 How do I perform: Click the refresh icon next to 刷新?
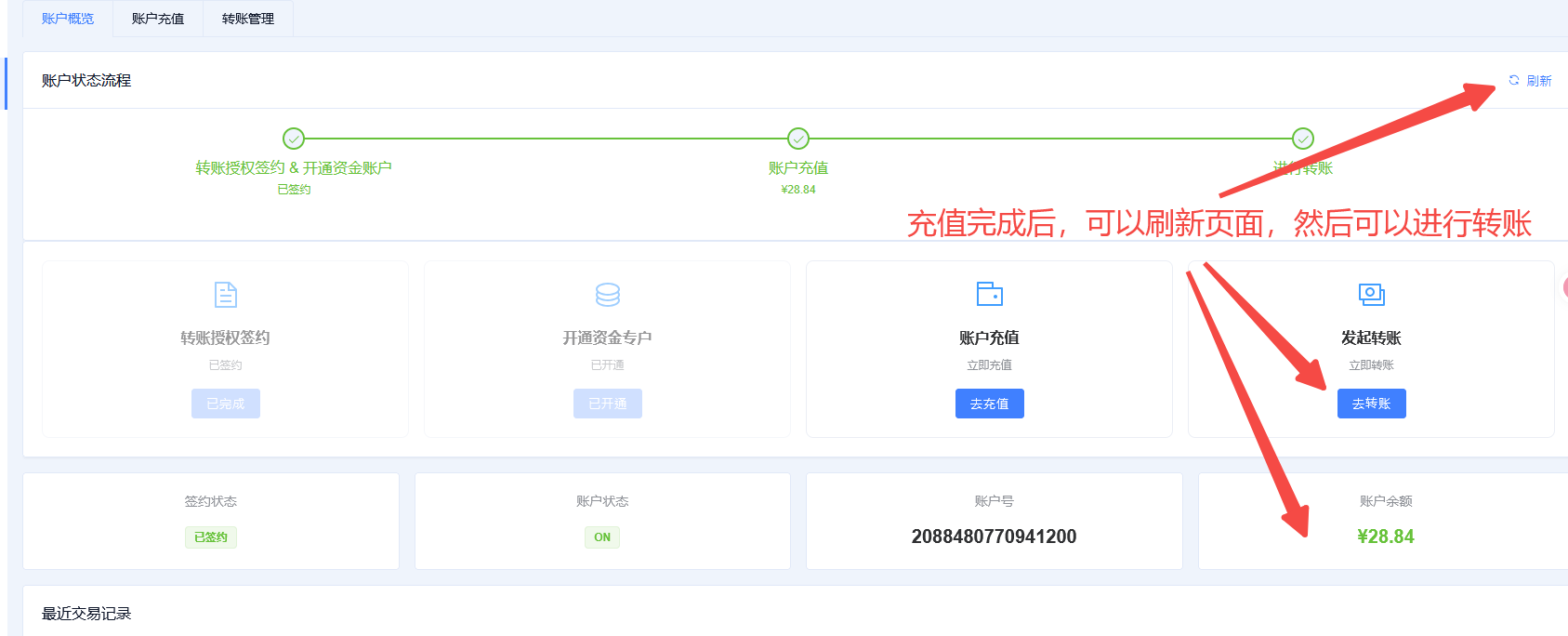[x=1513, y=81]
